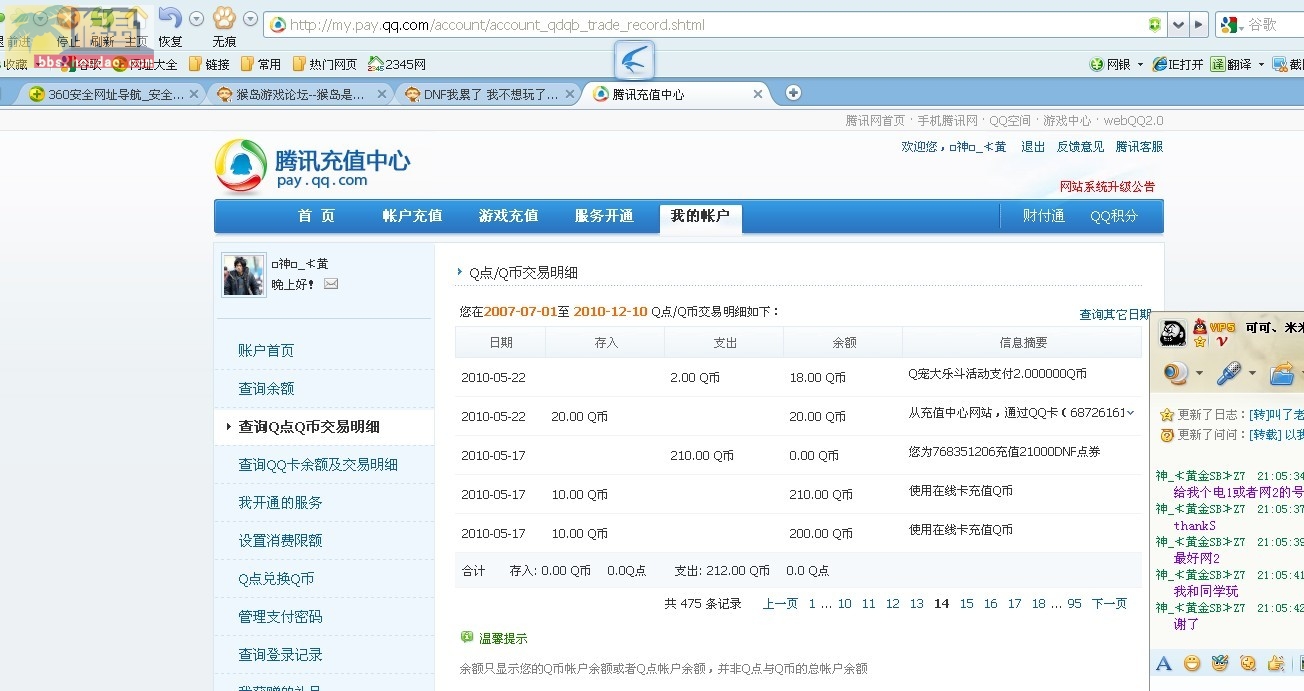
Task: Open Q点兑换Q币 in the sidebar
Action: coord(276,579)
